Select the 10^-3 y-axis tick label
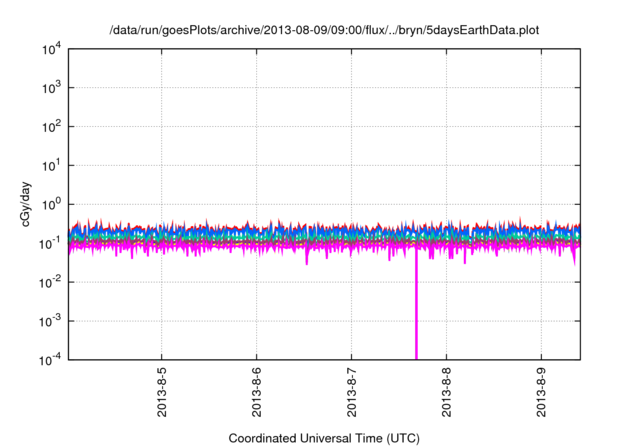 [50, 322]
